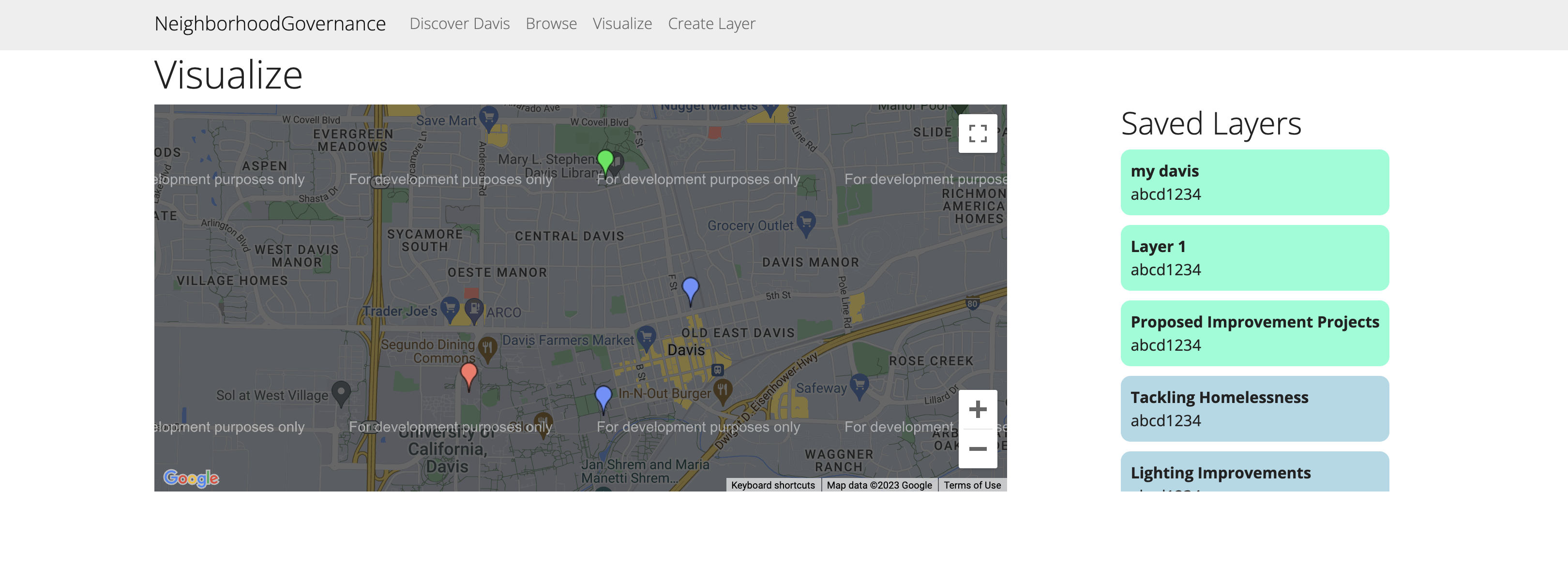This screenshot has height=566, width=1568.
Task: Click the map fullscreen toggle icon
Action: click(x=977, y=134)
